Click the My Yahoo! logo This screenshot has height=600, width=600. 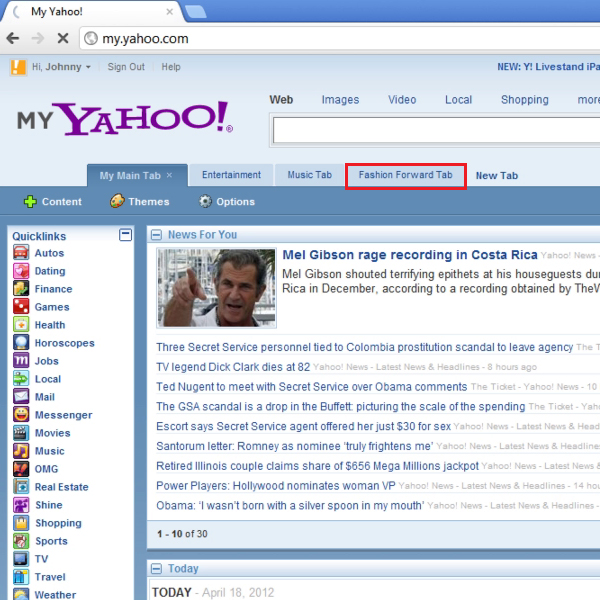tap(125, 118)
